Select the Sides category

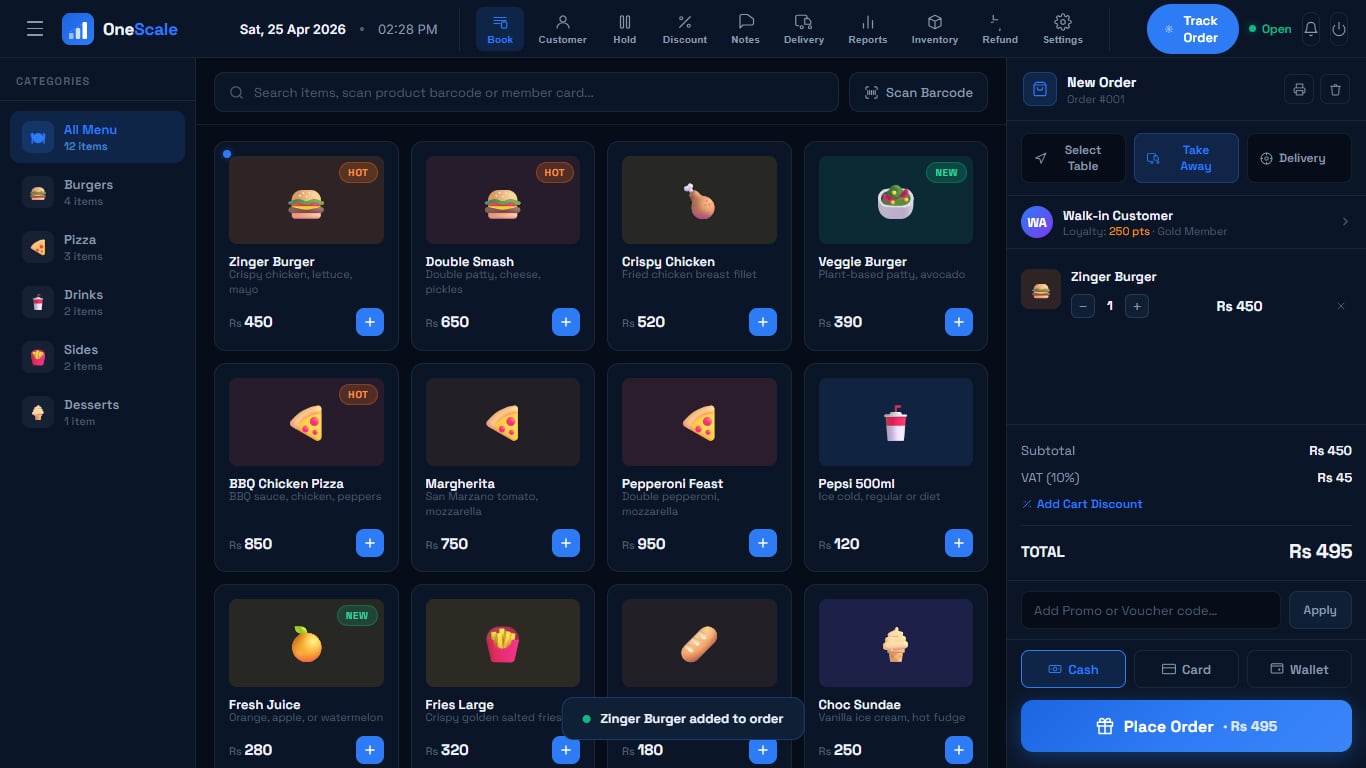pos(97,357)
